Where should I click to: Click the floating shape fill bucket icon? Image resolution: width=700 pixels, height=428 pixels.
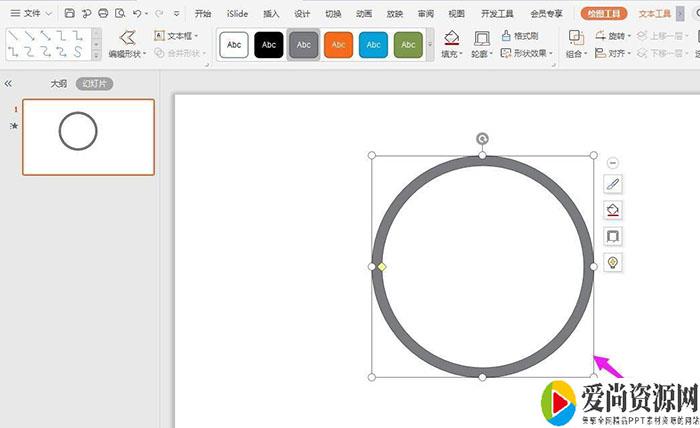(x=613, y=210)
